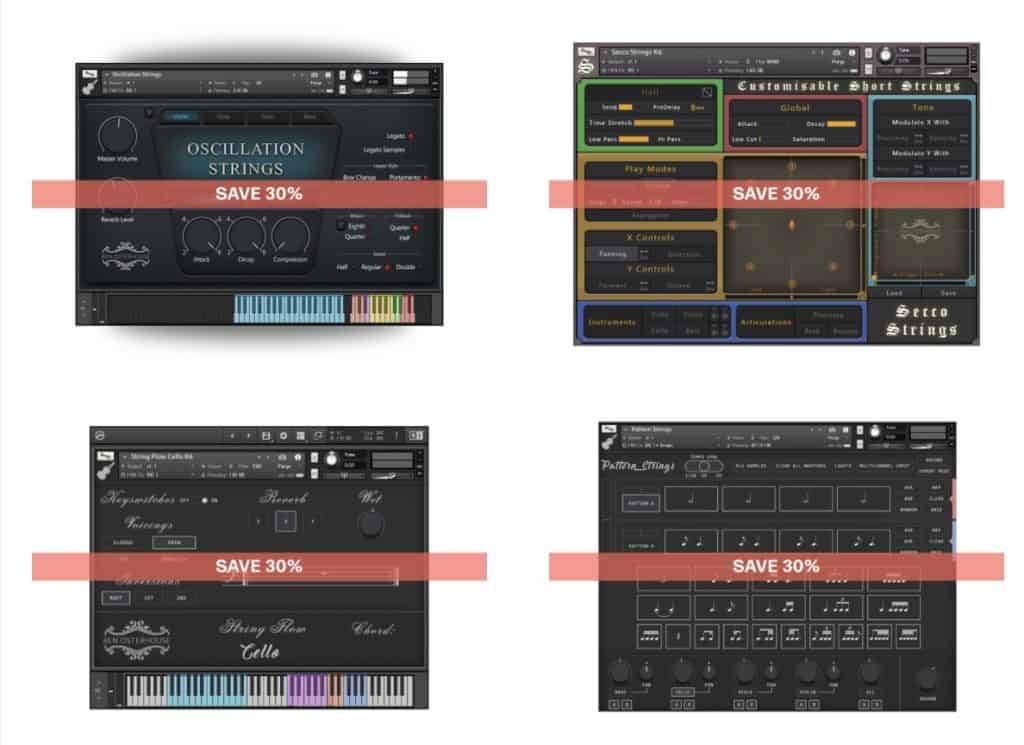Click the camera snapshot icon in String Flow Cello header
The image size is (1024, 745).
pos(283,457)
